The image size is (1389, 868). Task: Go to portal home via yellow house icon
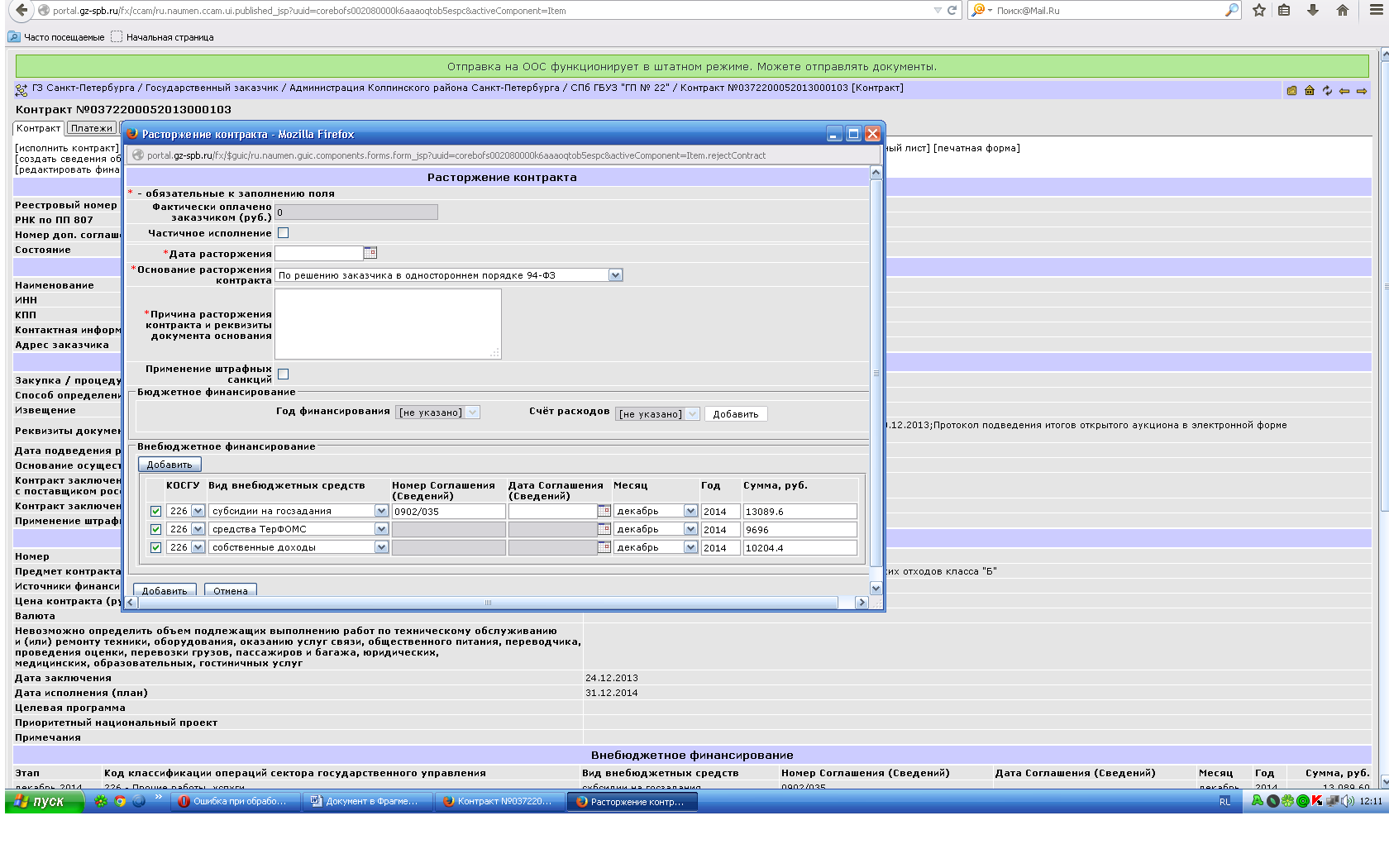tap(1310, 91)
